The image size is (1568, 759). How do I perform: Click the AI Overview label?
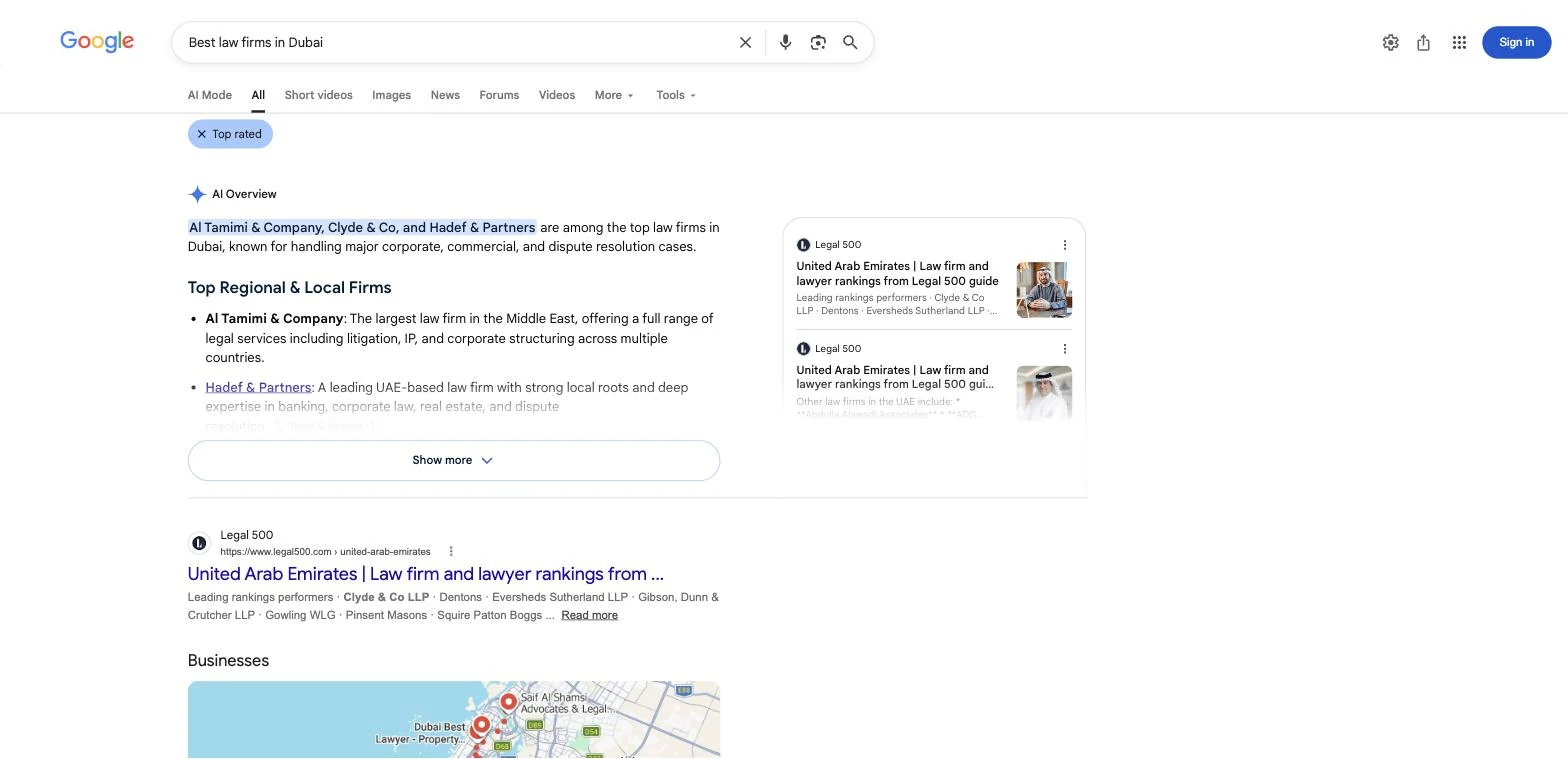click(x=244, y=194)
